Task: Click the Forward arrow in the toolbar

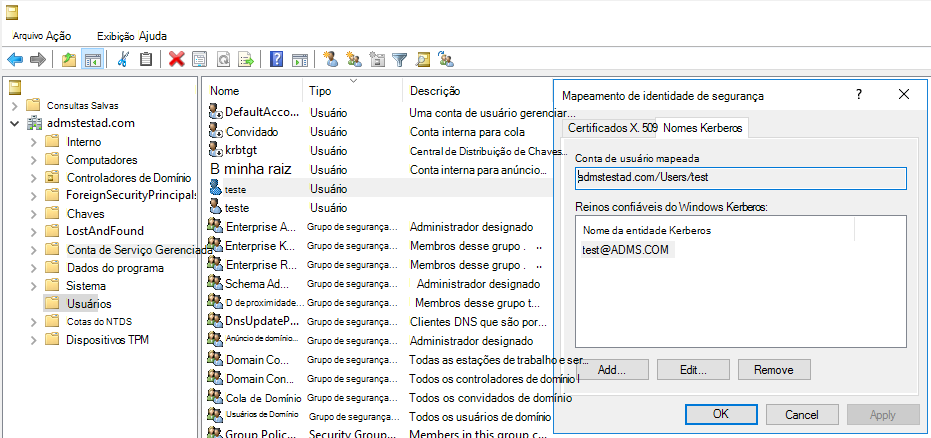Action: point(38,59)
